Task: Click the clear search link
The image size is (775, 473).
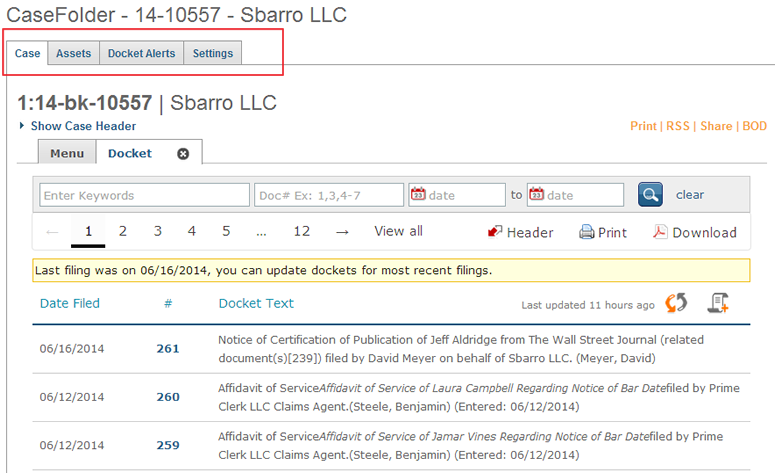Action: (690, 195)
